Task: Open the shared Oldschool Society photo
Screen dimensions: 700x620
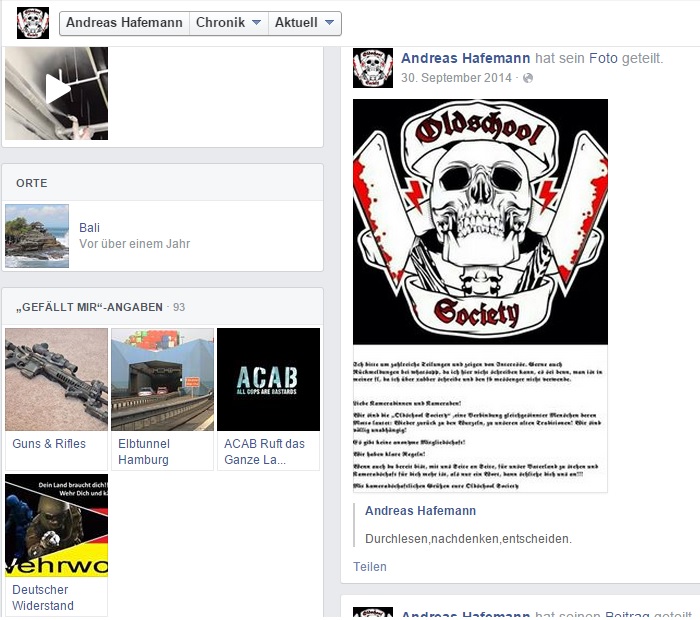Action: (480, 295)
